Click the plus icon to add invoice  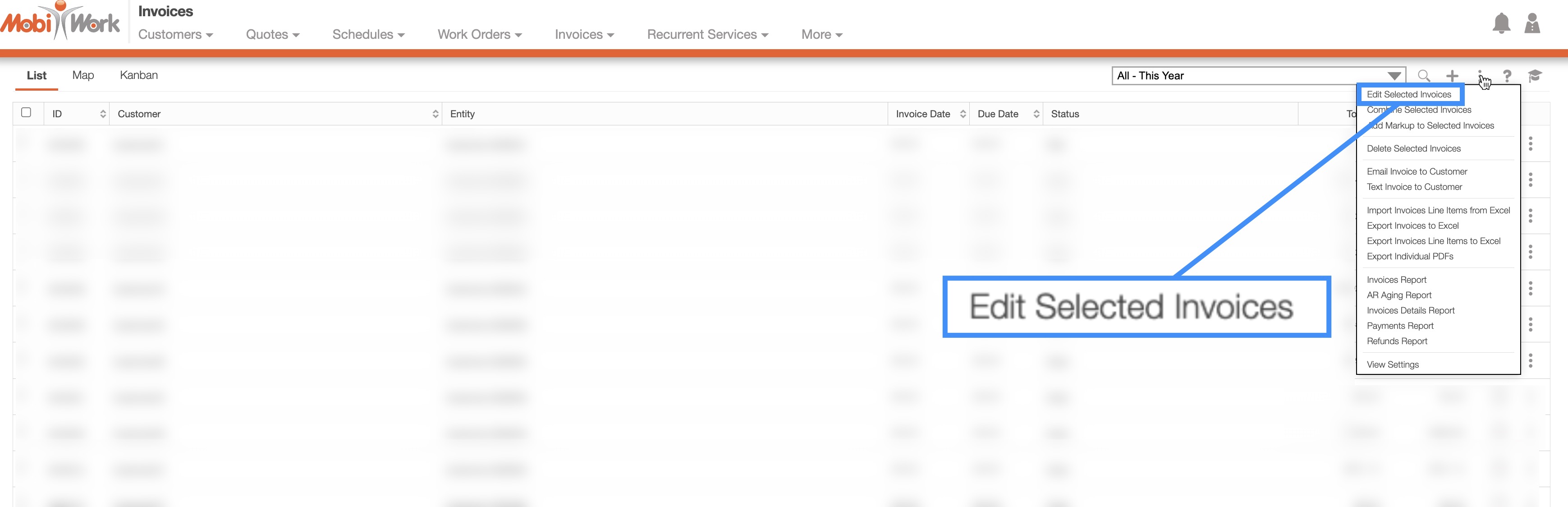click(x=1452, y=76)
